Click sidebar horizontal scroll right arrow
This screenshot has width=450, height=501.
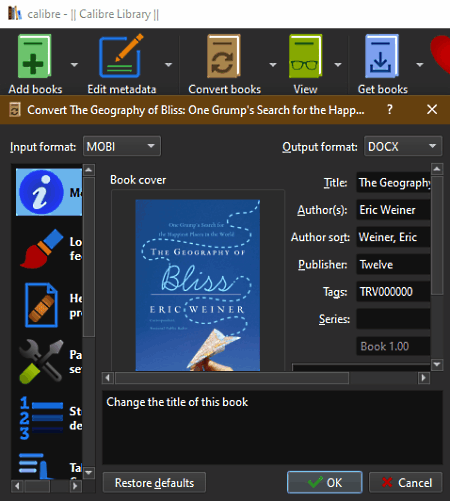(76, 486)
